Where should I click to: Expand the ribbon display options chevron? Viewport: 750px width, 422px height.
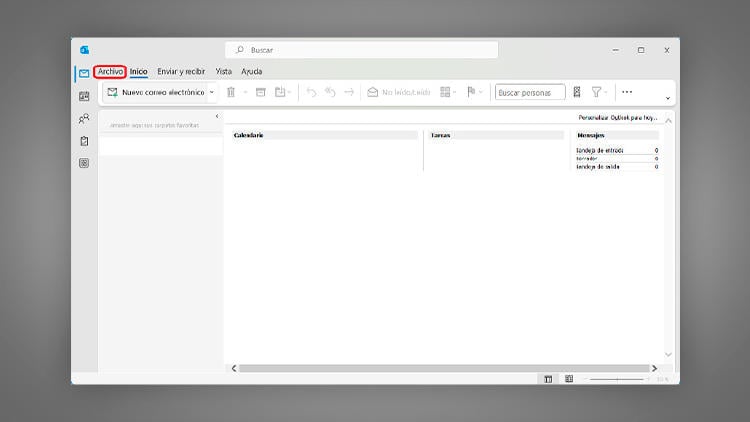(668, 98)
